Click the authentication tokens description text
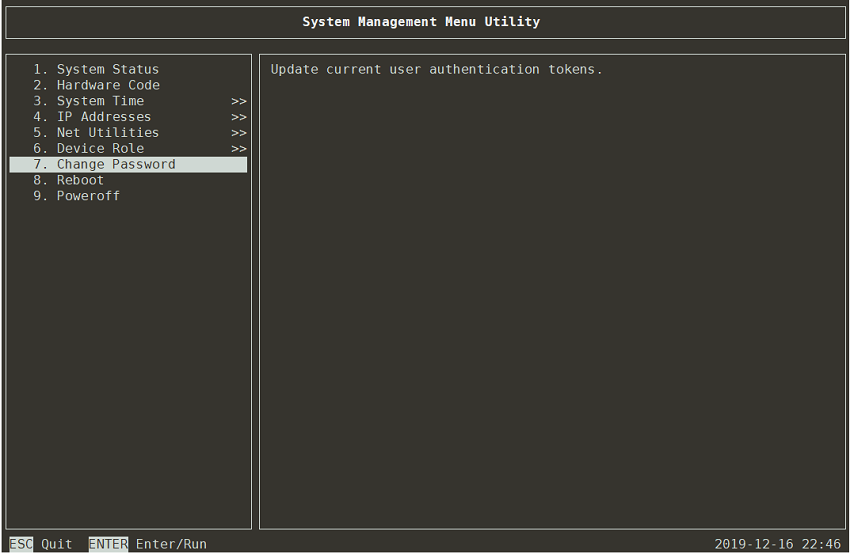The image size is (850, 554). click(436, 69)
